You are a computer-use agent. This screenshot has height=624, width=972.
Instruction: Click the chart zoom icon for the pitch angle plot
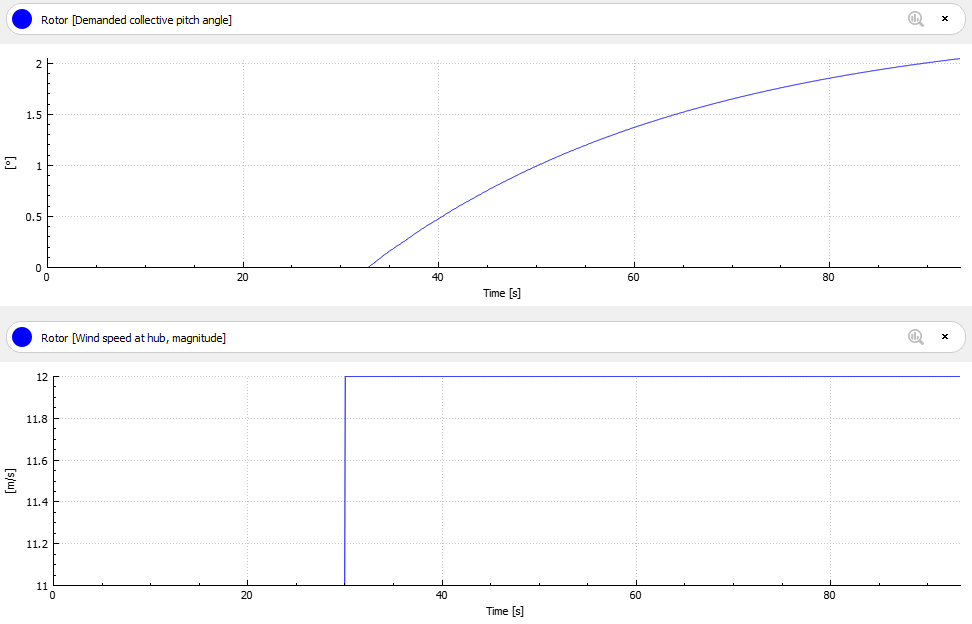(916, 19)
